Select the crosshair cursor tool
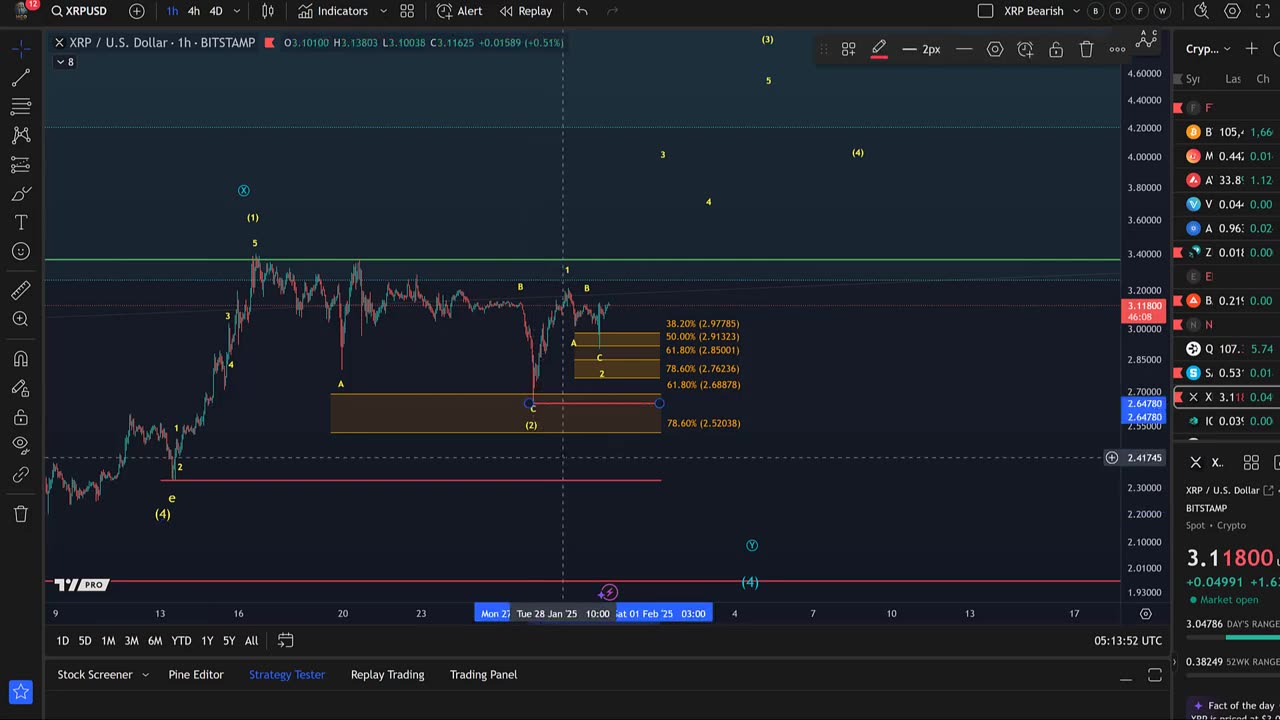1280x720 pixels. coord(20,48)
